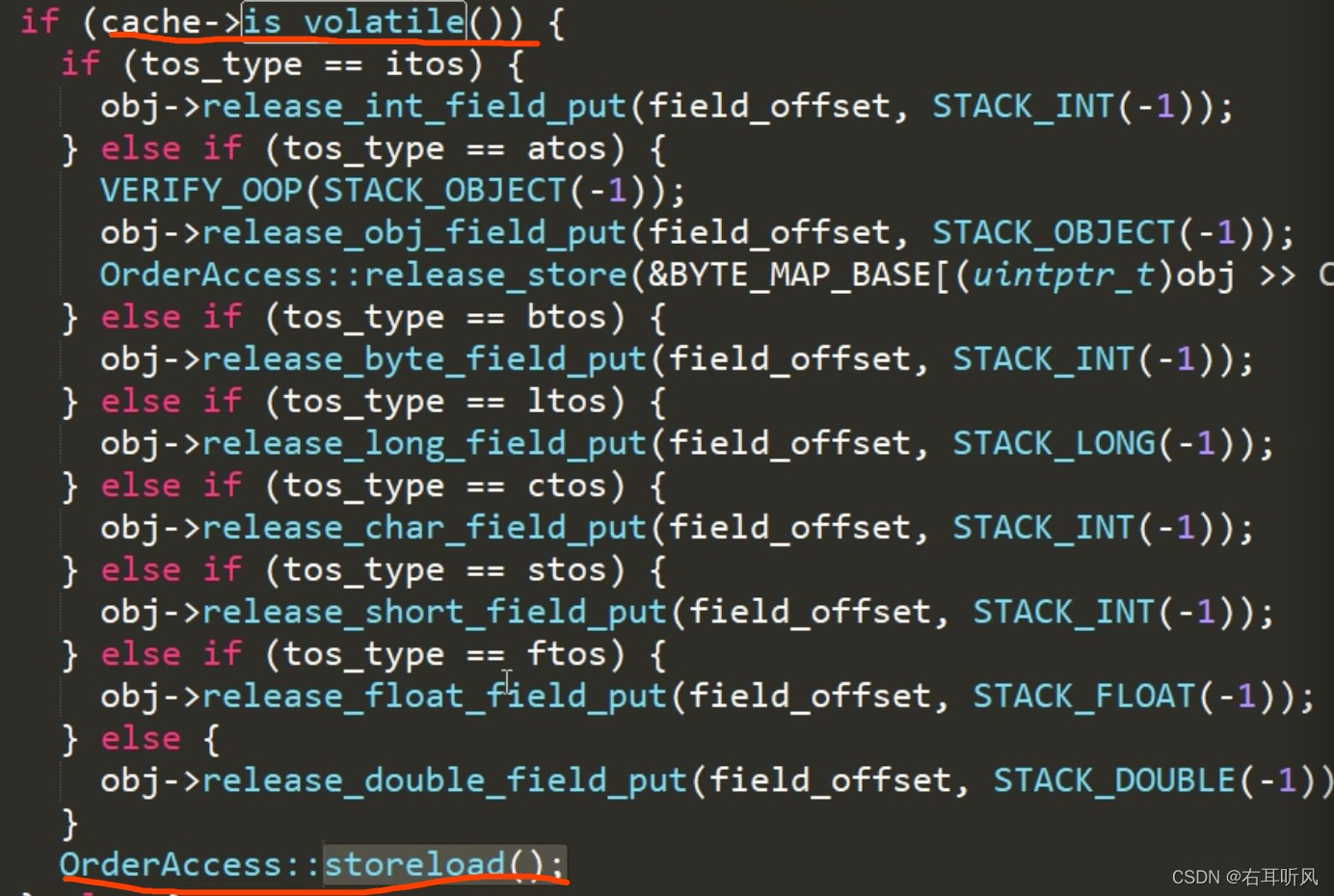Image resolution: width=1334 pixels, height=896 pixels.
Task: Click release_double_field_put method name
Action: 444,780
